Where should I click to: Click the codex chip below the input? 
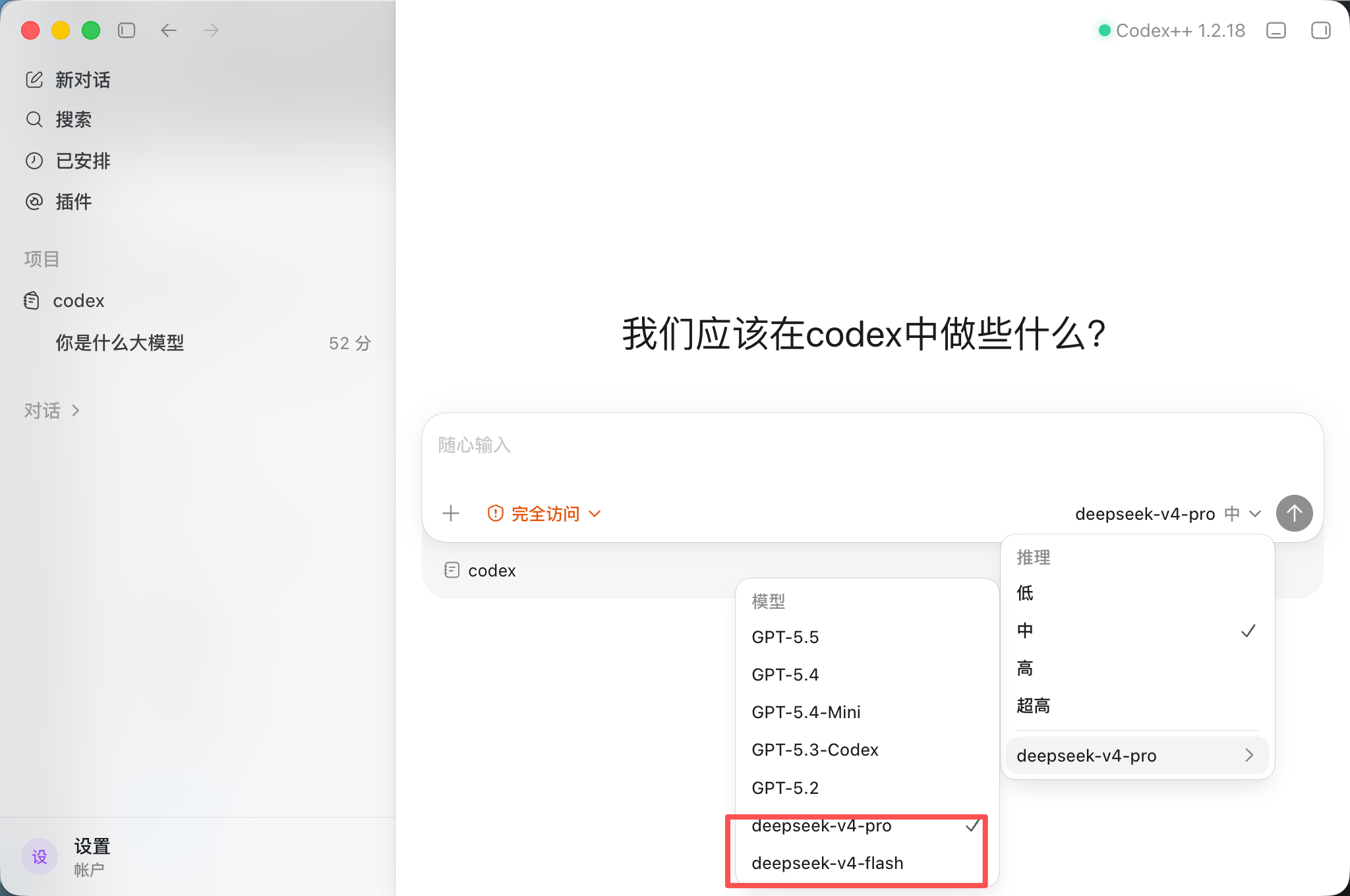tap(480, 570)
